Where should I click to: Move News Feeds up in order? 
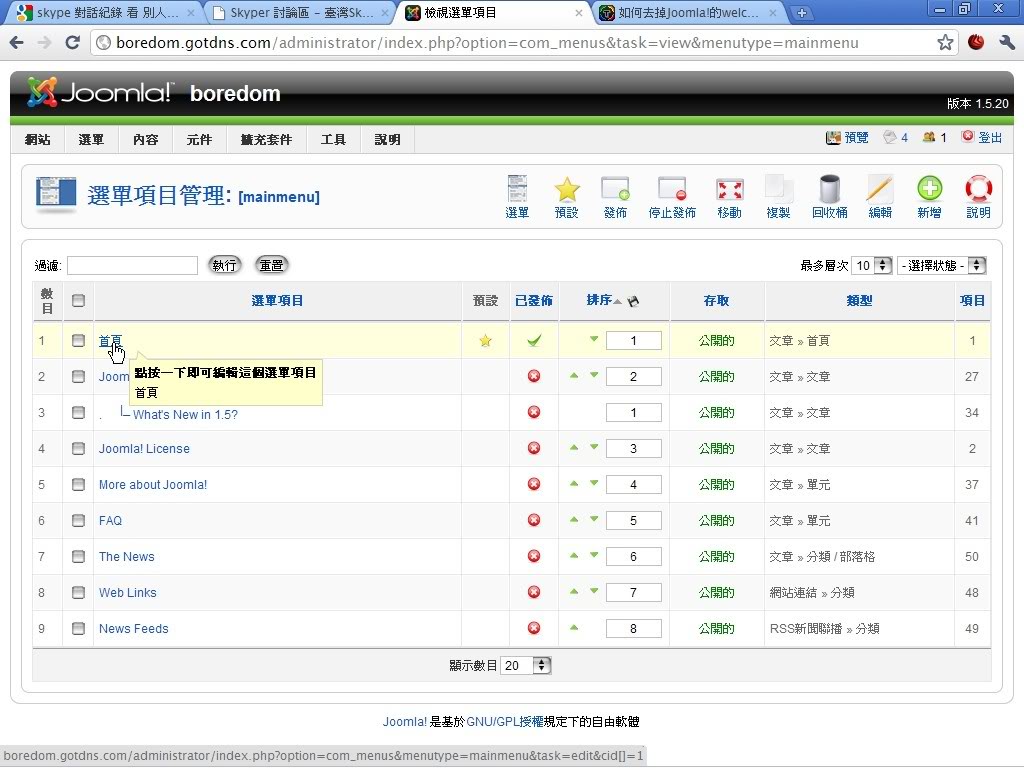[574, 627]
